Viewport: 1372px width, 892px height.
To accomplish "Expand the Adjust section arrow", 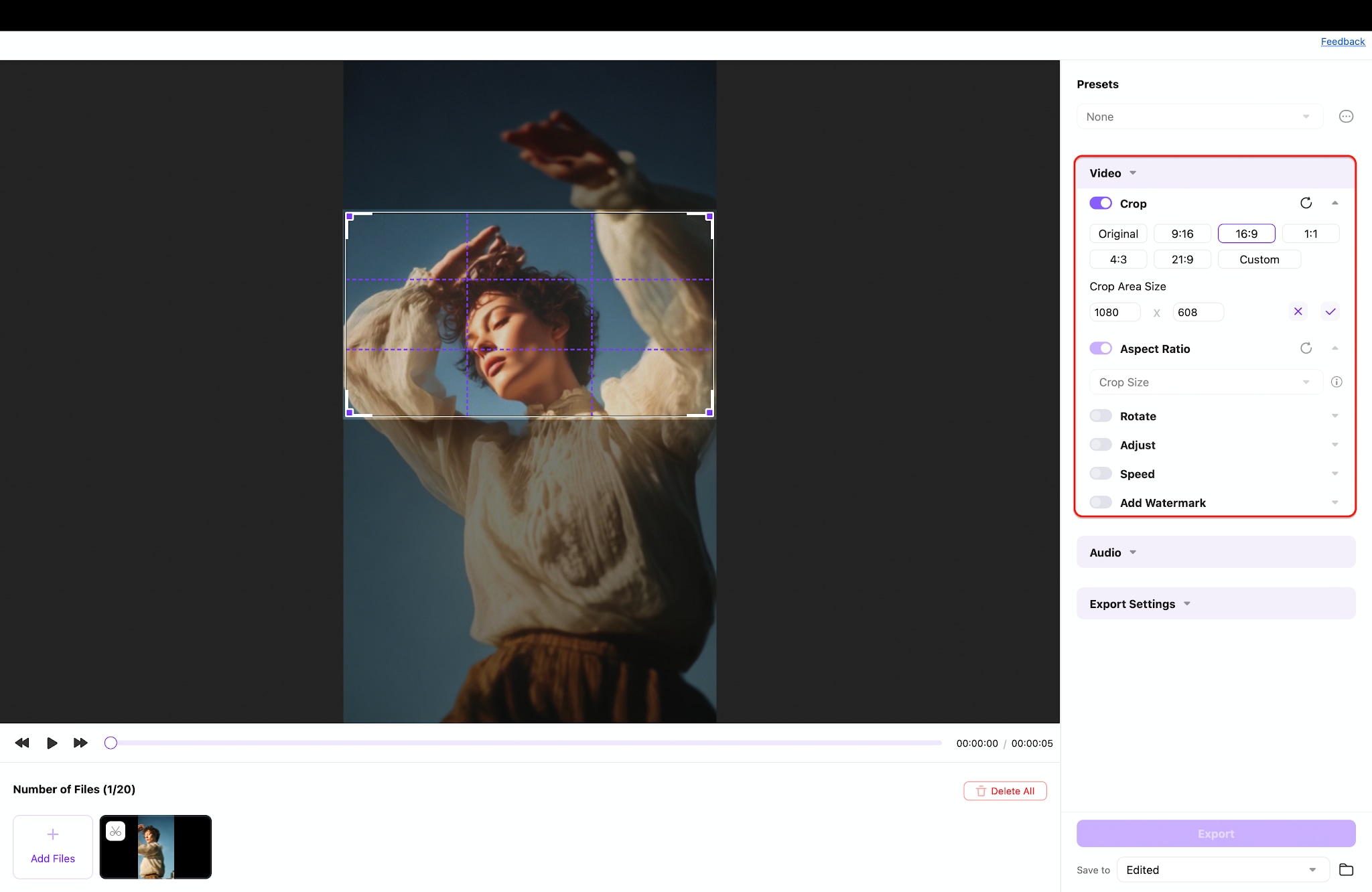I will click(1334, 445).
